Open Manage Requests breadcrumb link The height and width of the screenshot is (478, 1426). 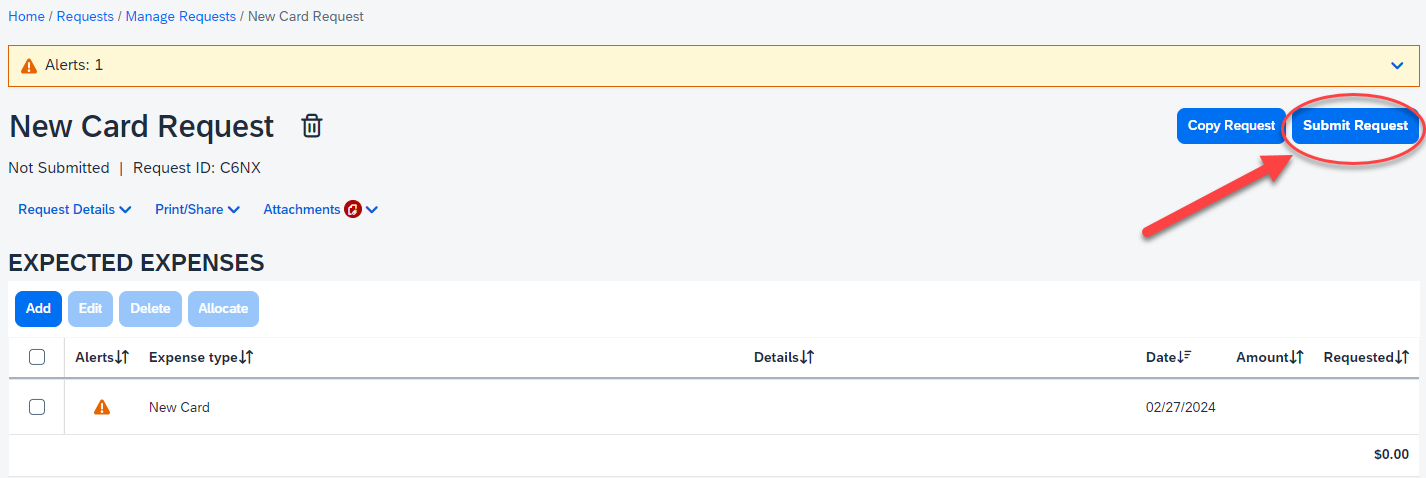(x=181, y=17)
